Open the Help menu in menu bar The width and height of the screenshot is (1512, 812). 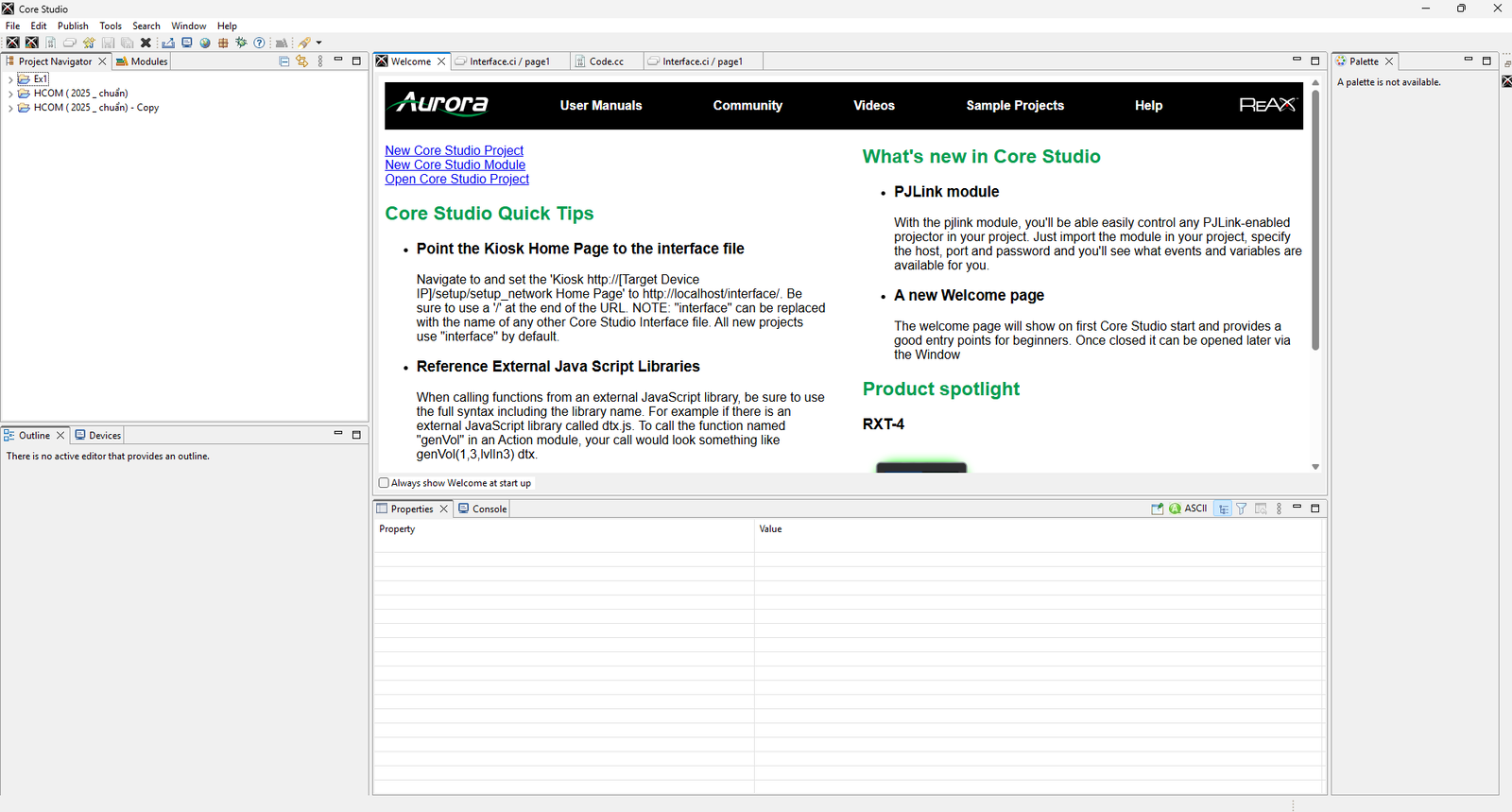click(227, 26)
